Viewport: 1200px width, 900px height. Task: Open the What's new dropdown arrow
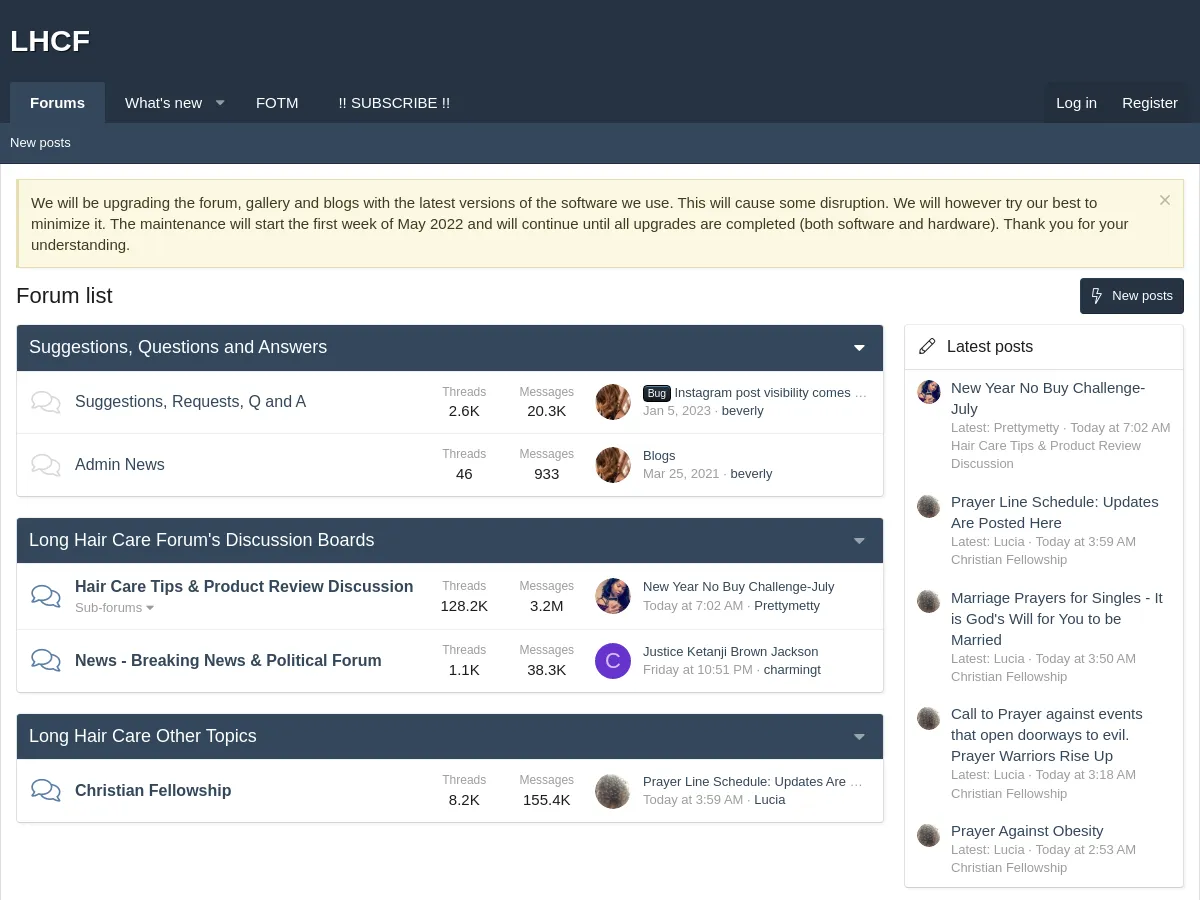(220, 103)
